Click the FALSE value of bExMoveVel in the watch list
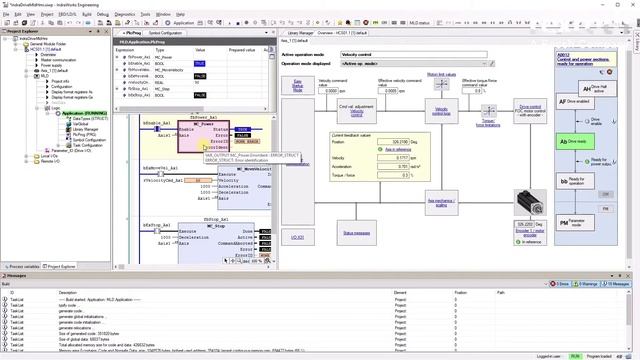 click(200, 76)
